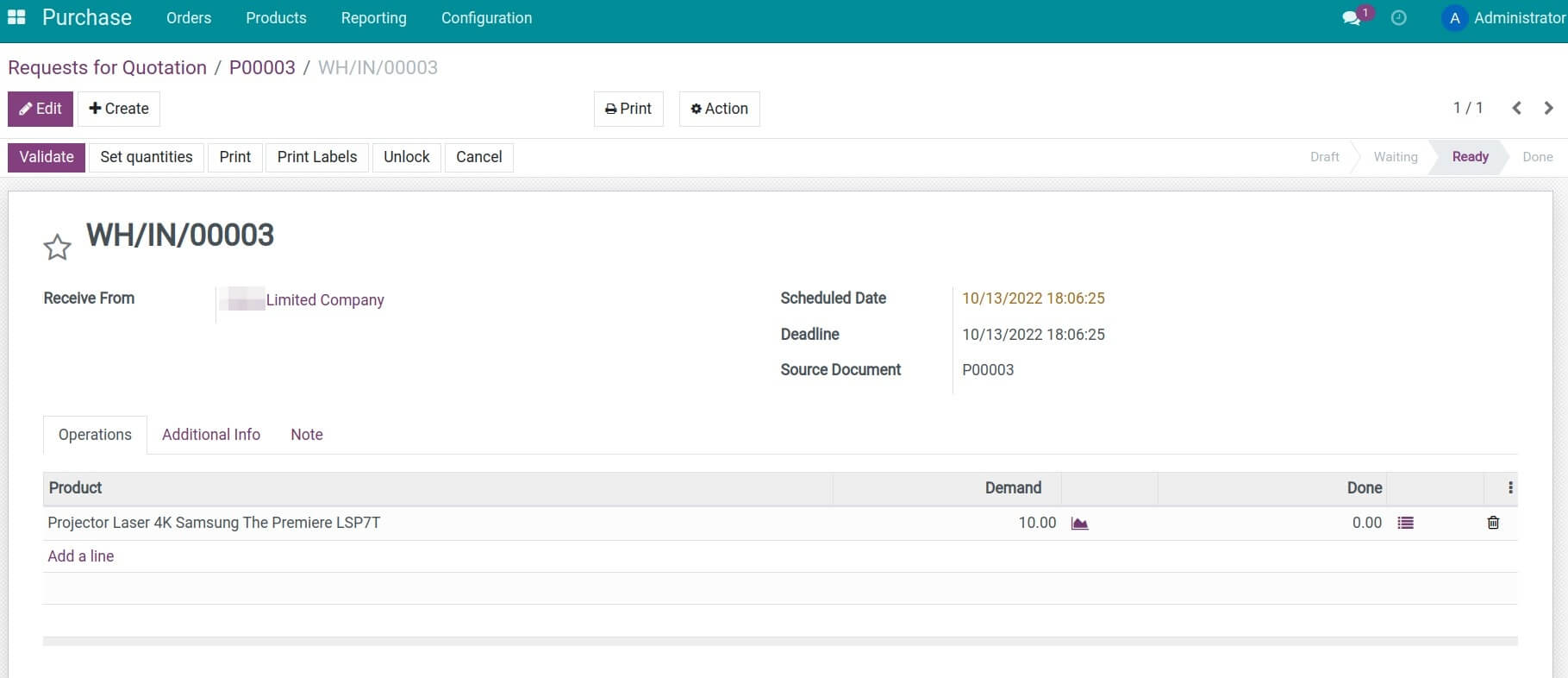Select the Done stage in status bar
1568x678 pixels.
pyautogui.click(x=1537, y=157)
